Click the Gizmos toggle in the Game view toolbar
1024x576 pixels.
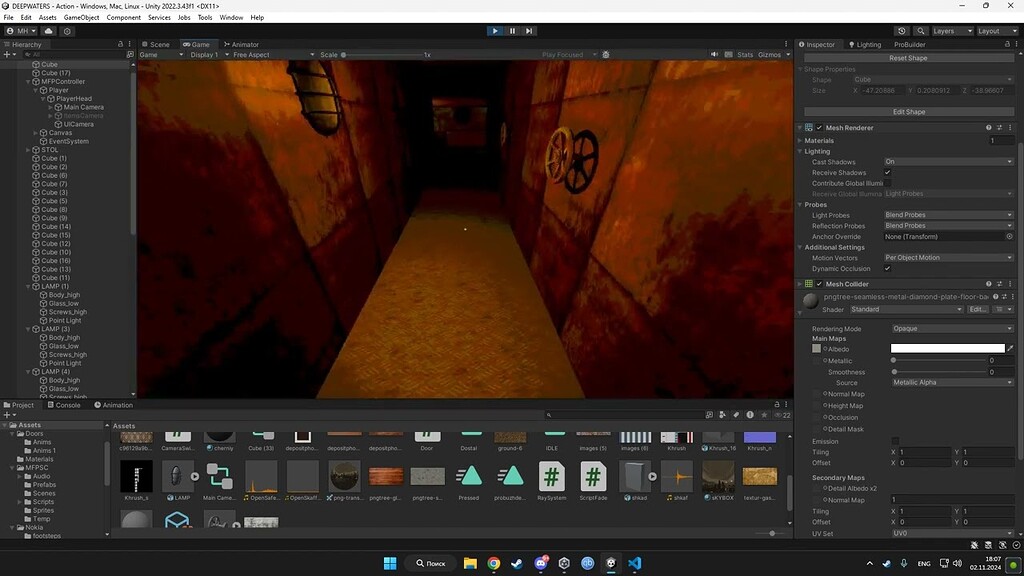769,54
